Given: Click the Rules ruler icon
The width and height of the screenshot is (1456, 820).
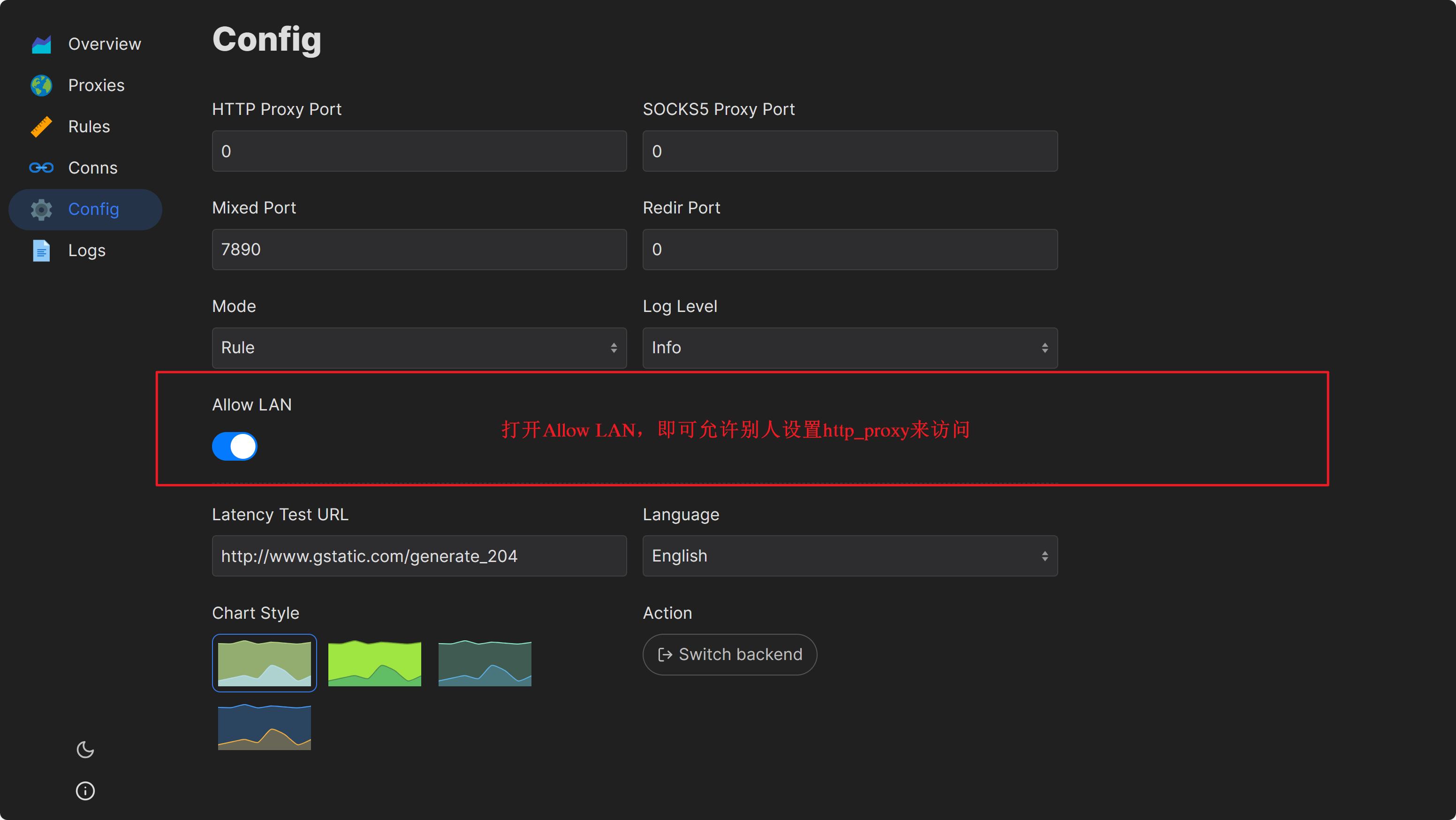Looking at the screenshot, I should pyautogui.click(x=41, y=127).
